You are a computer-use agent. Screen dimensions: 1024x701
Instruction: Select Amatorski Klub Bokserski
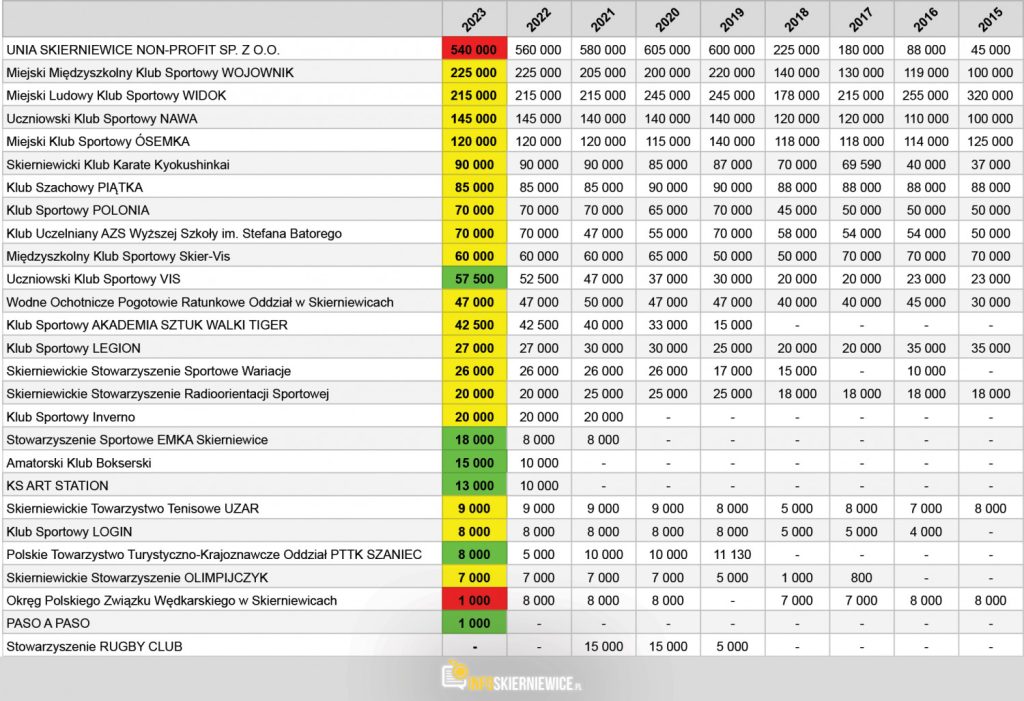(79, 463)
